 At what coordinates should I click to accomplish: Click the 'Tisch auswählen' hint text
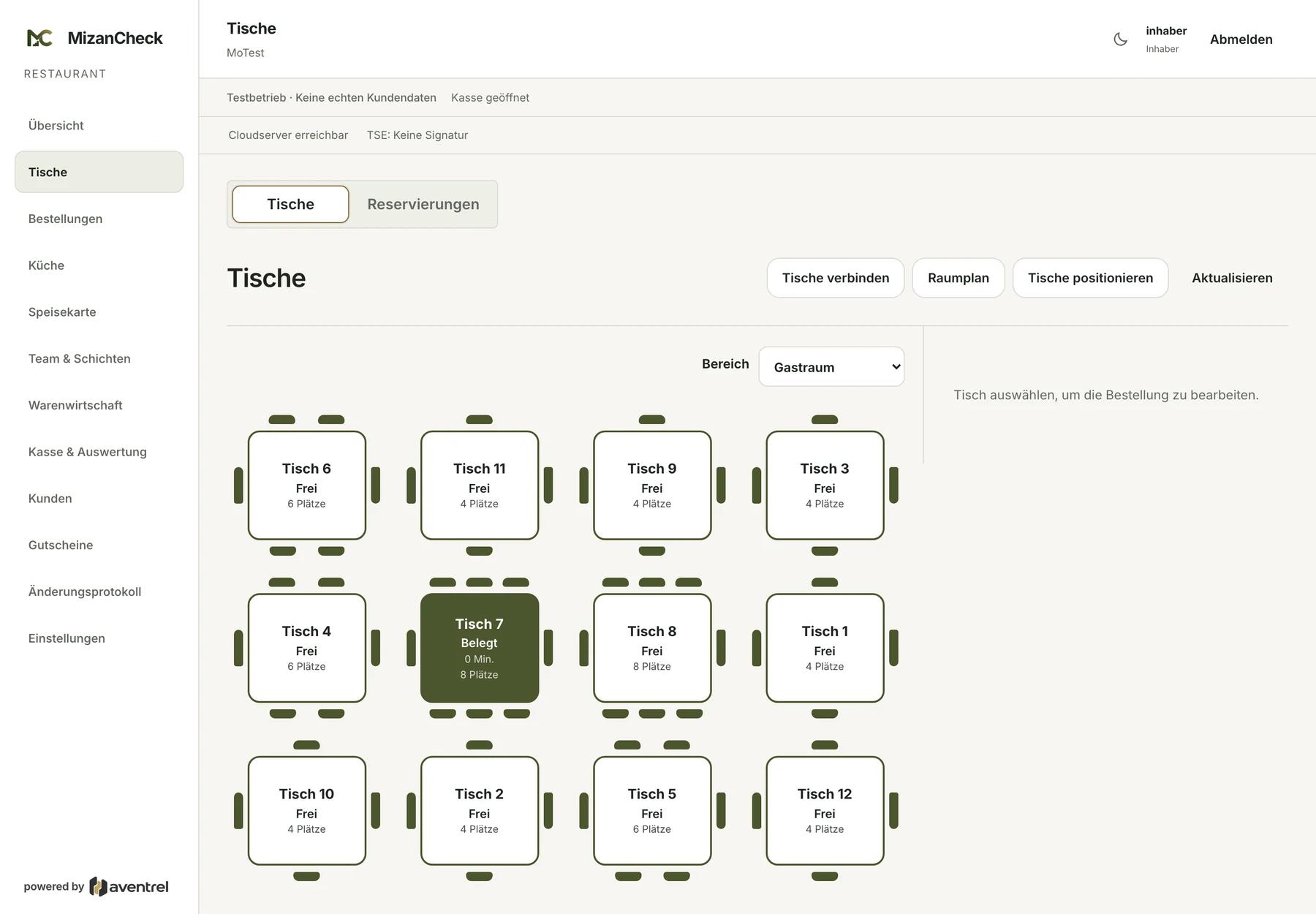click(1106, 396)
